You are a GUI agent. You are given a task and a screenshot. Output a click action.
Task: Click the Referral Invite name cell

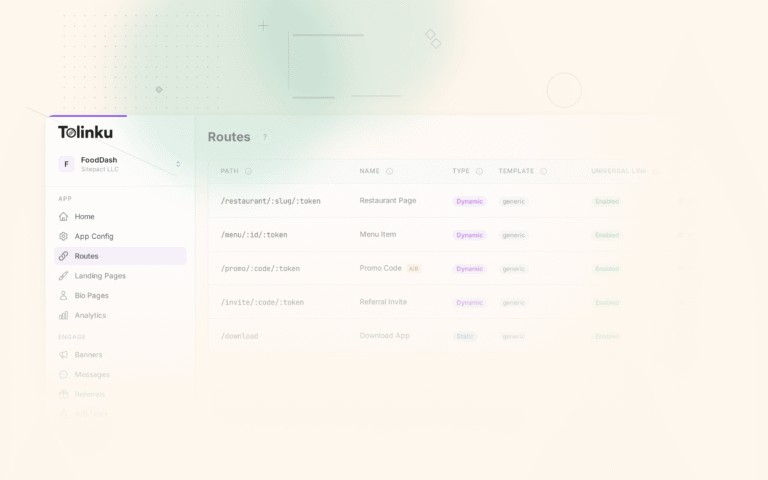(x=383, y=302)
